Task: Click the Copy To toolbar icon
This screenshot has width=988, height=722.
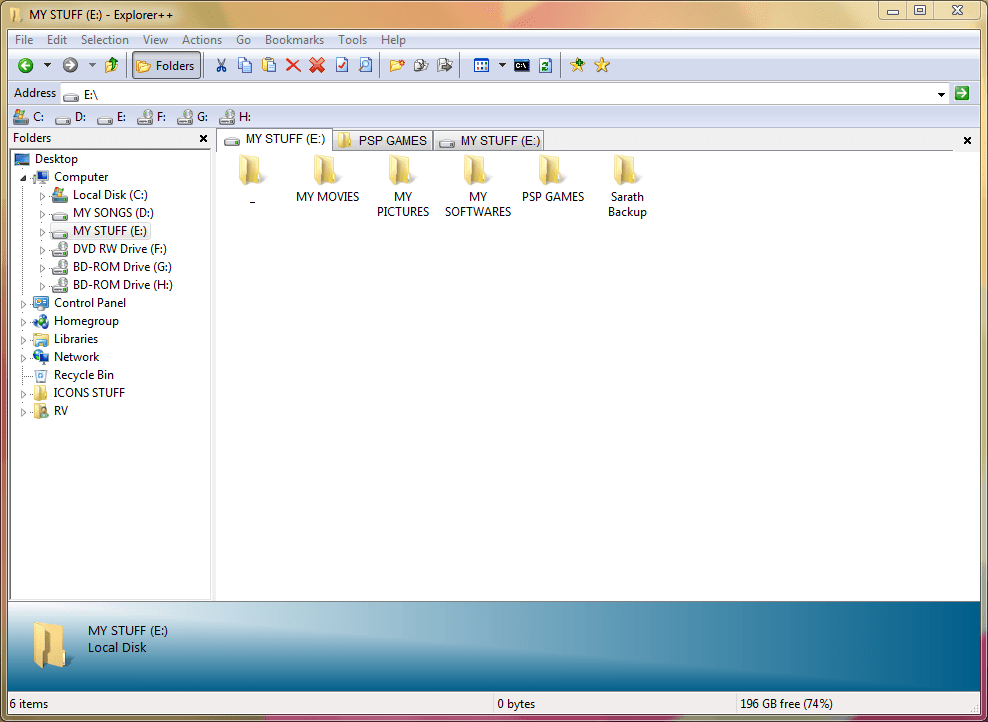Action: click(x=421, y=65)
